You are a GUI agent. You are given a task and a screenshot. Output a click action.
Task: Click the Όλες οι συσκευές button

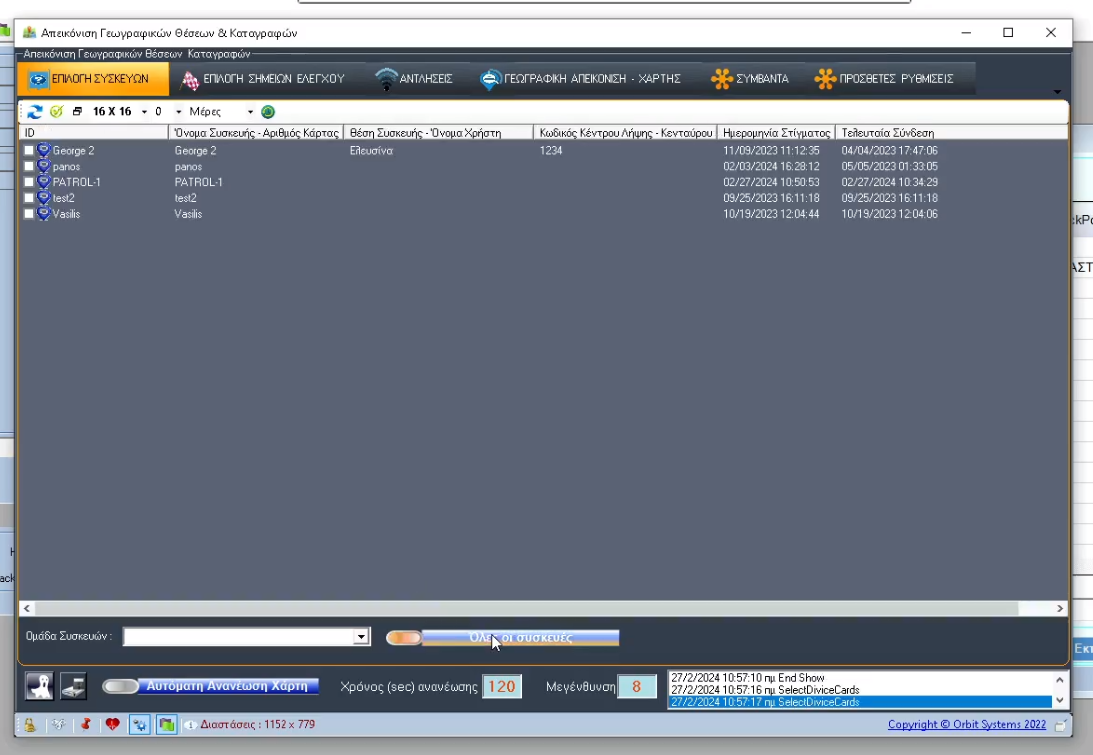coord(520,638)
